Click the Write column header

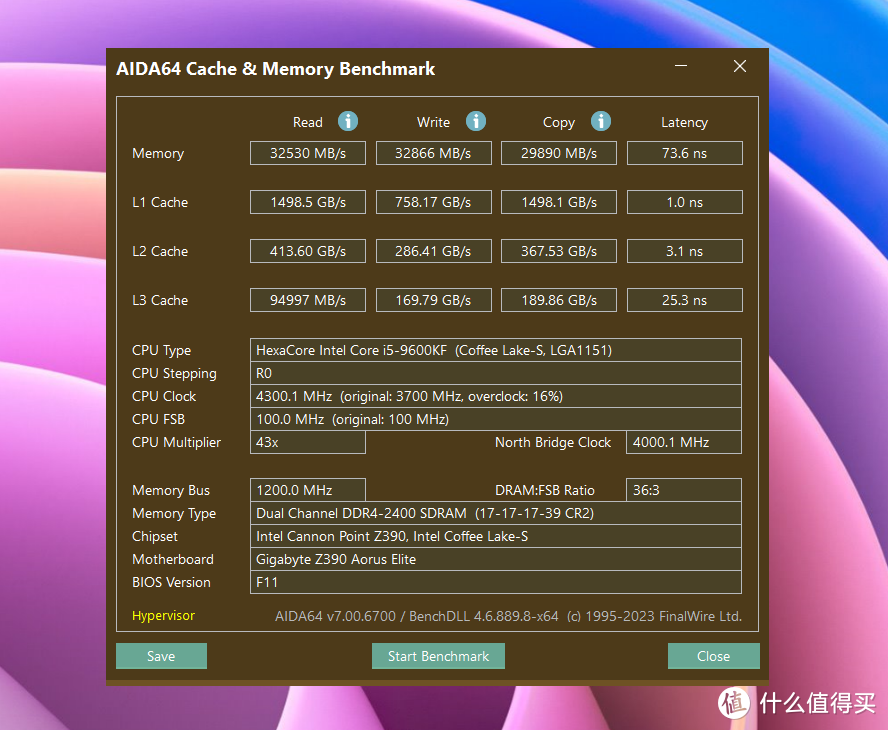coord(433,122)
